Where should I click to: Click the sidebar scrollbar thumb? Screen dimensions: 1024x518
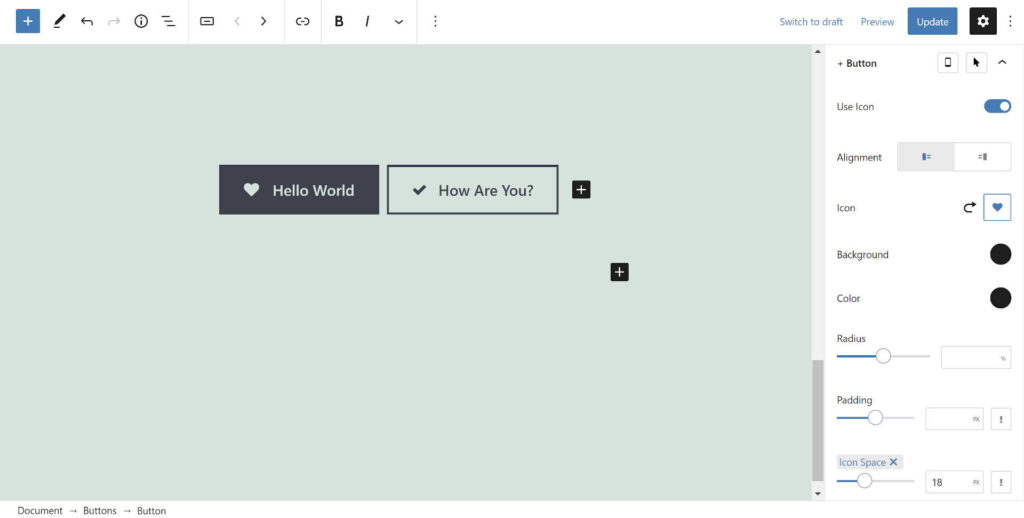pos(818,421)
